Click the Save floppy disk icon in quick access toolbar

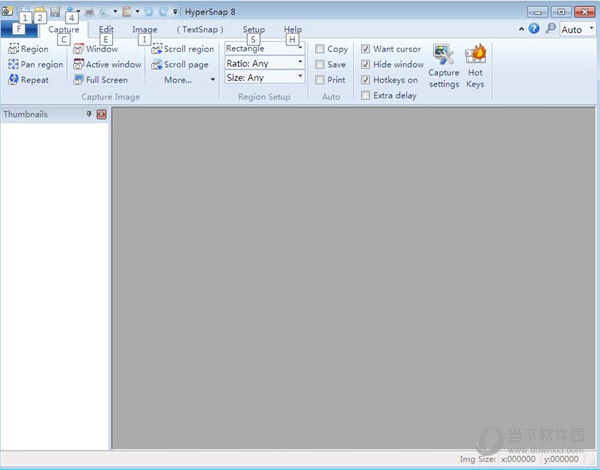click(55, 11)
